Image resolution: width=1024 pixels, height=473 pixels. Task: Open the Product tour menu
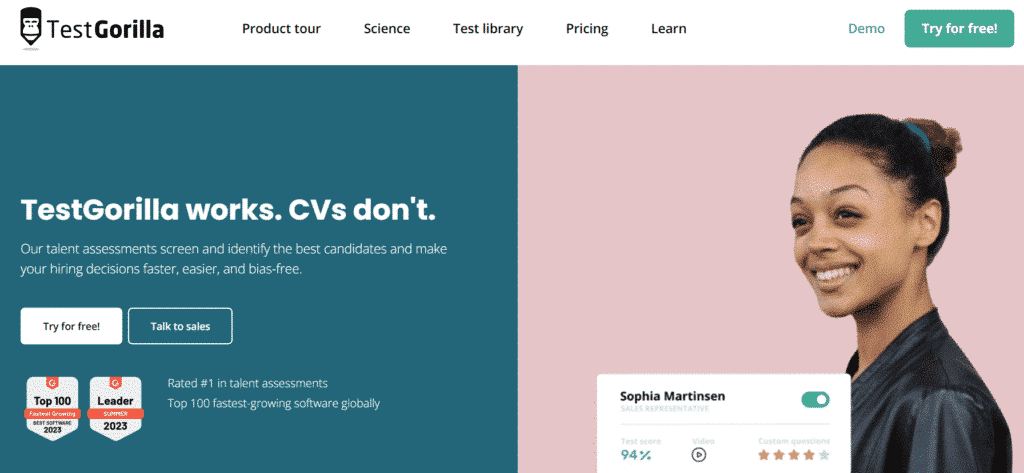(281, 29)
